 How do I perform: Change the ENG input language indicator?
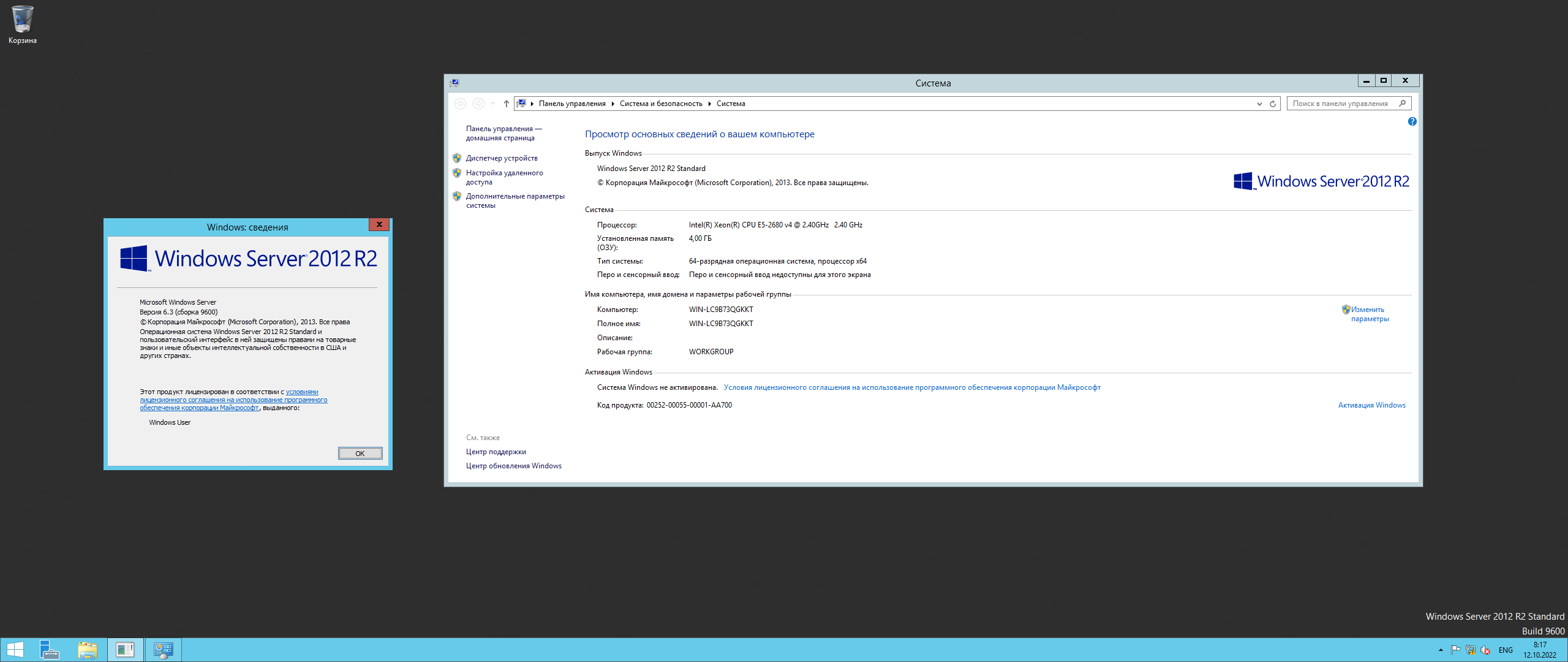coord(1506,650)
